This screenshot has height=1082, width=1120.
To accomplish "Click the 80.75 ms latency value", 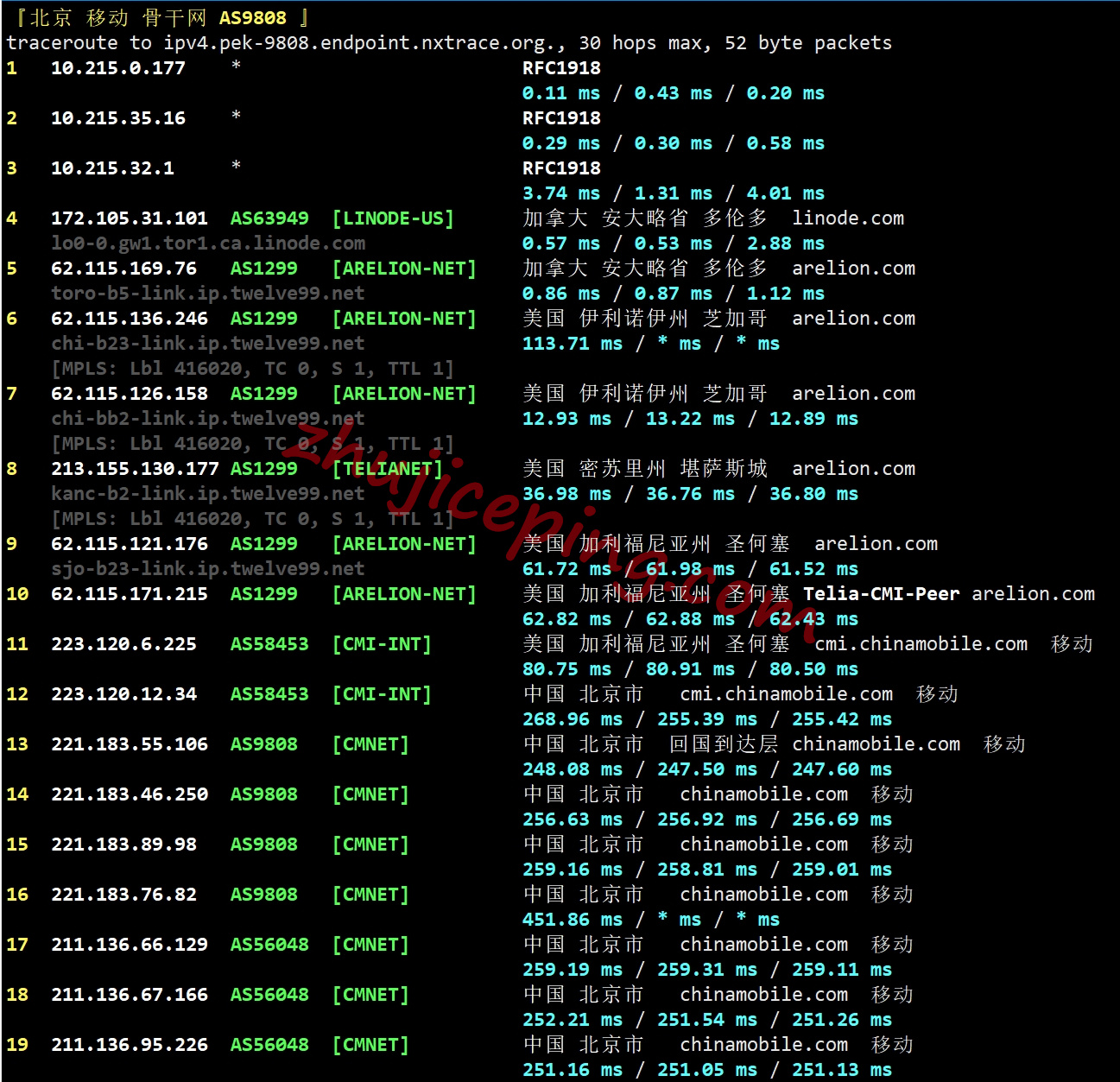I will tap(566, 669).
